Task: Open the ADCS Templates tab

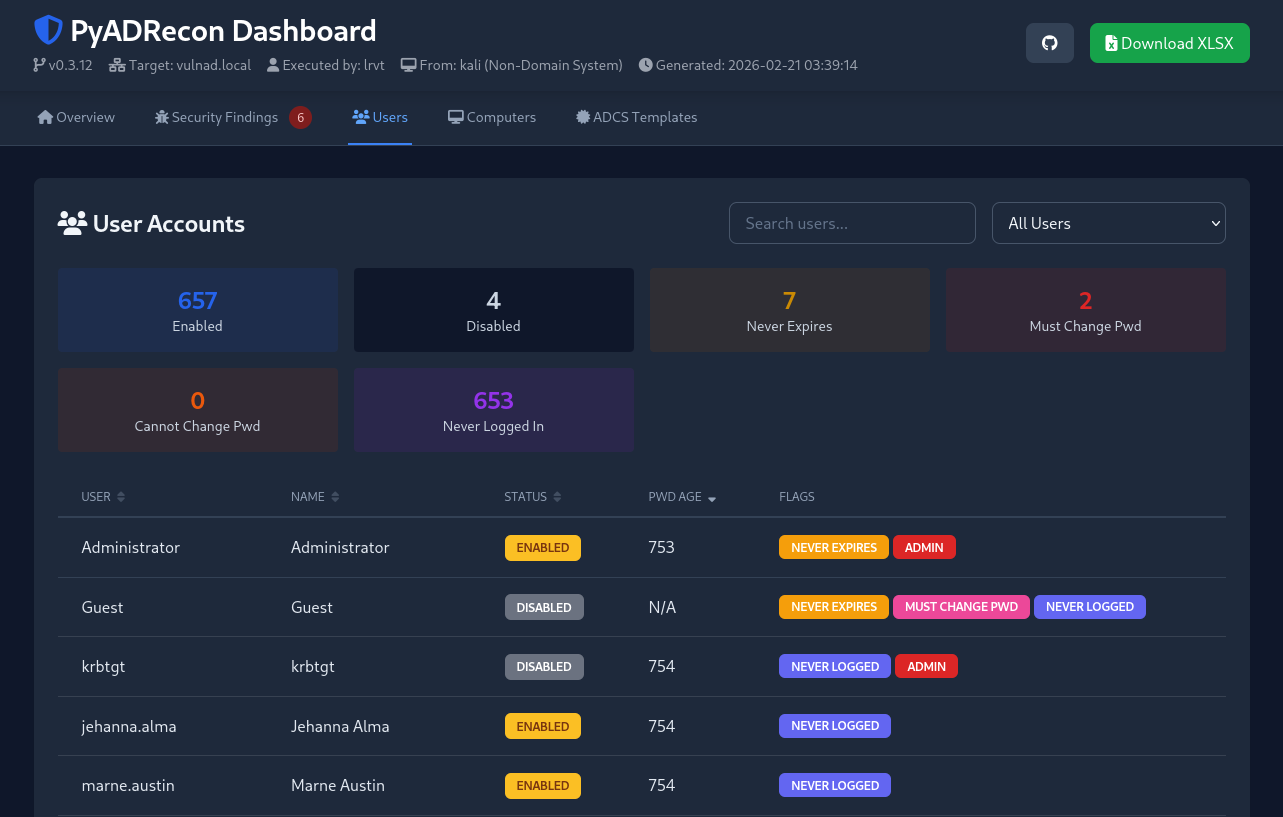Action: pyautogui.click(x=636, y=117)
